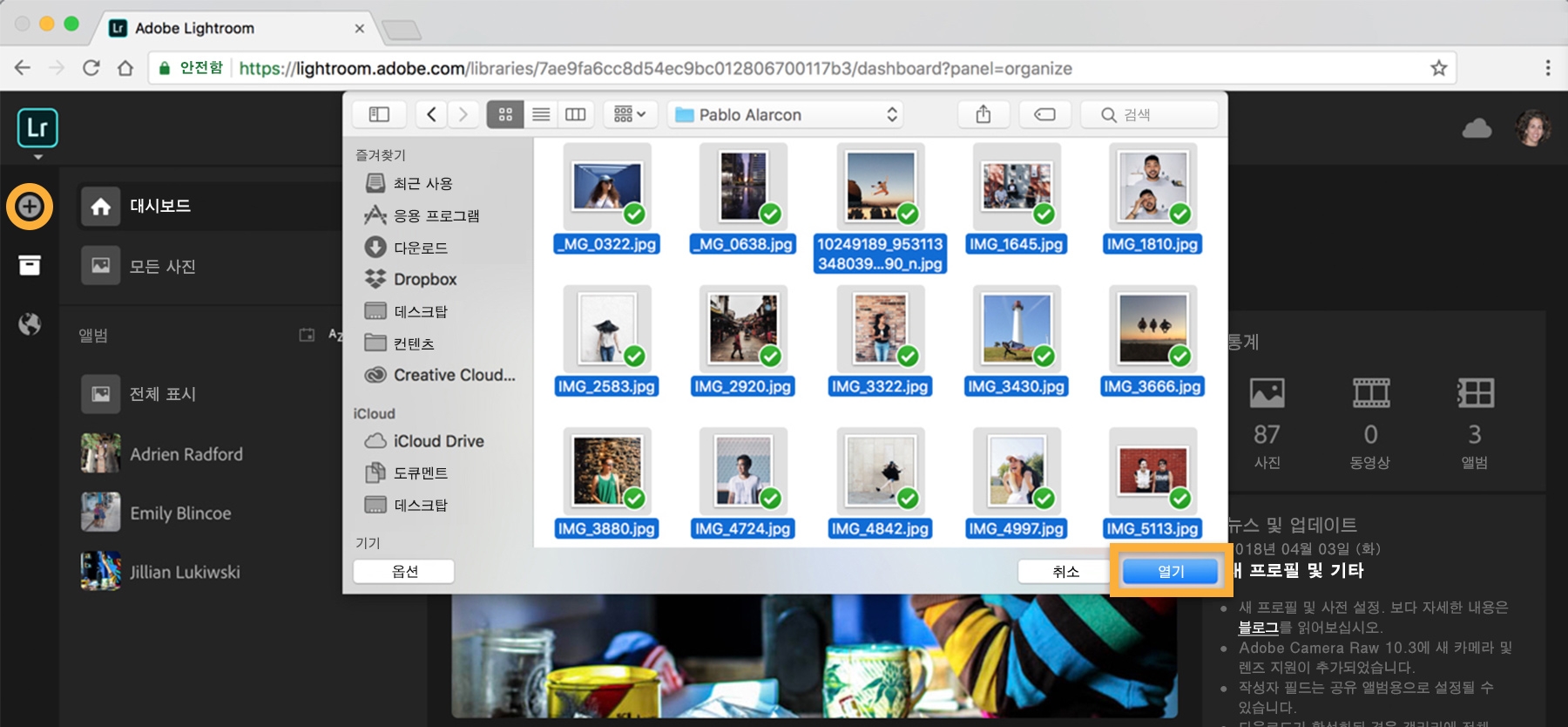Screen dimensions: 1568x727
Task: Select the IMG_3880.jpg thumbnail
Action: (607, 471)
